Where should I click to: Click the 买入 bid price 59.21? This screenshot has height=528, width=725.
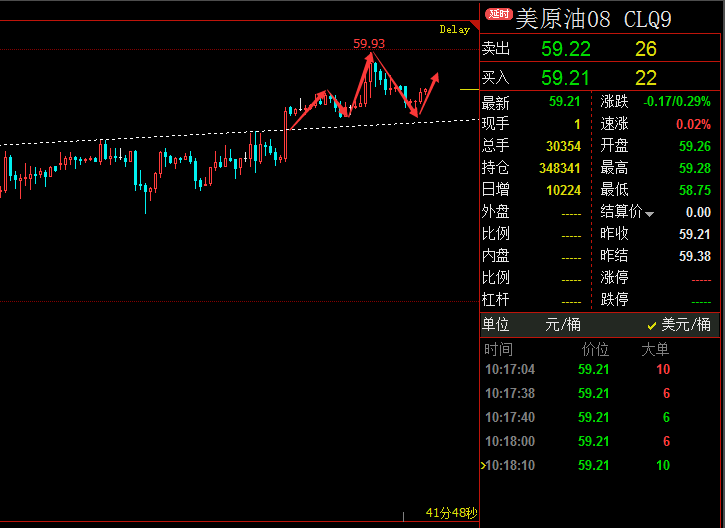point(566,77)
